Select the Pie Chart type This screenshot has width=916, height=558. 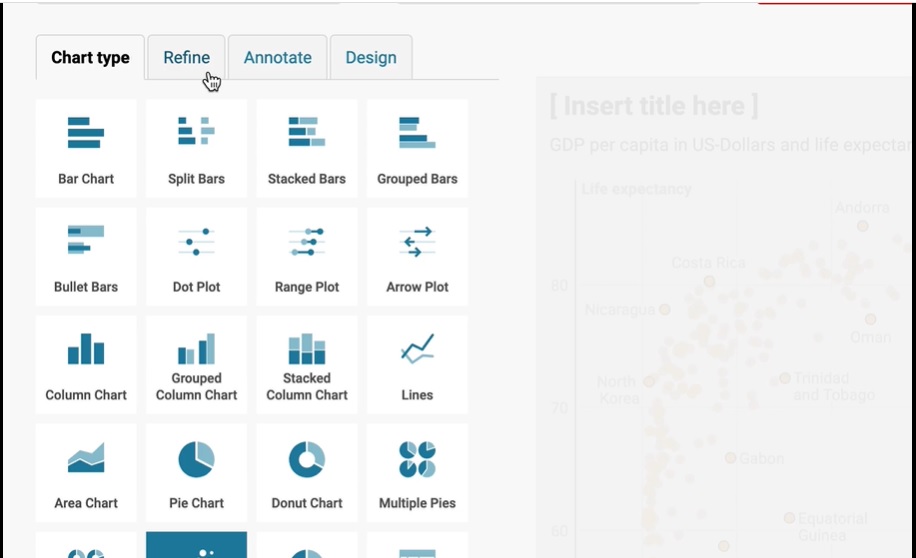pyautogui.click(x=196, y=472)
